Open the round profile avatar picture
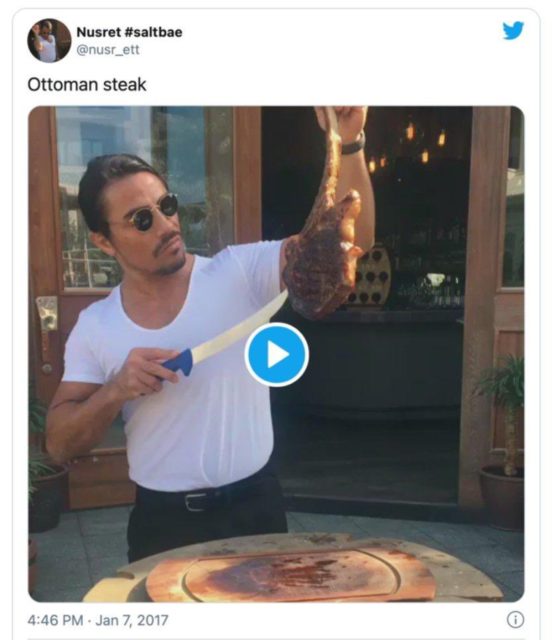This screenshot has height=640, width=552. coord(49,40)
